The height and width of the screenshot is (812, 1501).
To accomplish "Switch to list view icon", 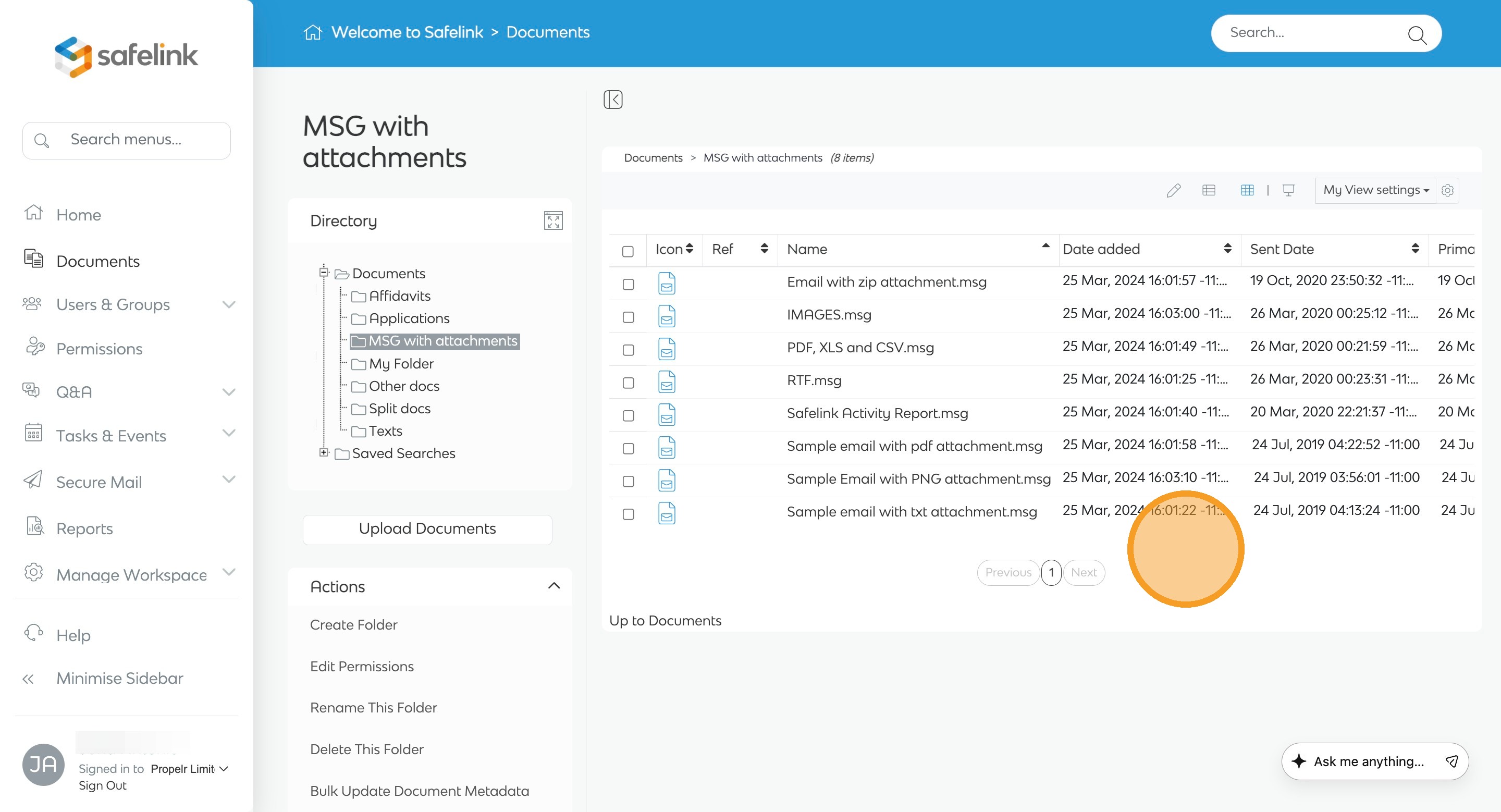I will click(1209, 190).
